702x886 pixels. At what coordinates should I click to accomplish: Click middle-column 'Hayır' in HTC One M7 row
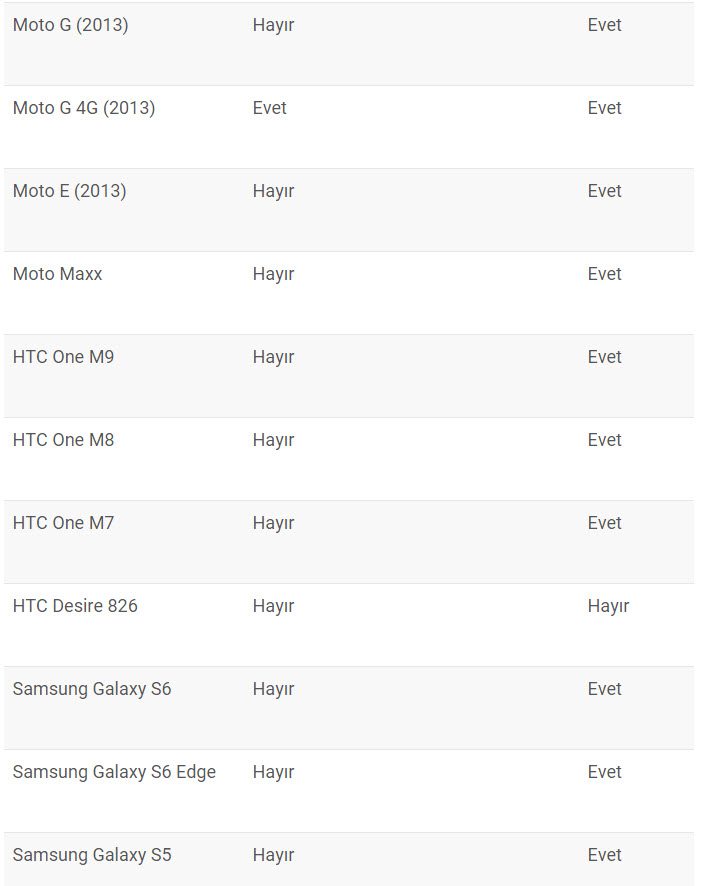pos(273,523)
